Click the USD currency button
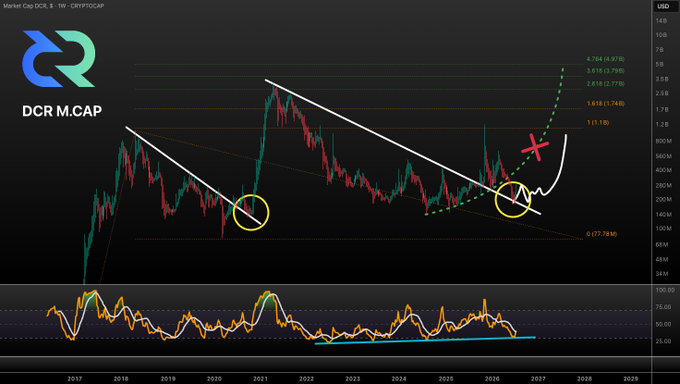This screenshot has width=680, height=384. coord(663,6)
